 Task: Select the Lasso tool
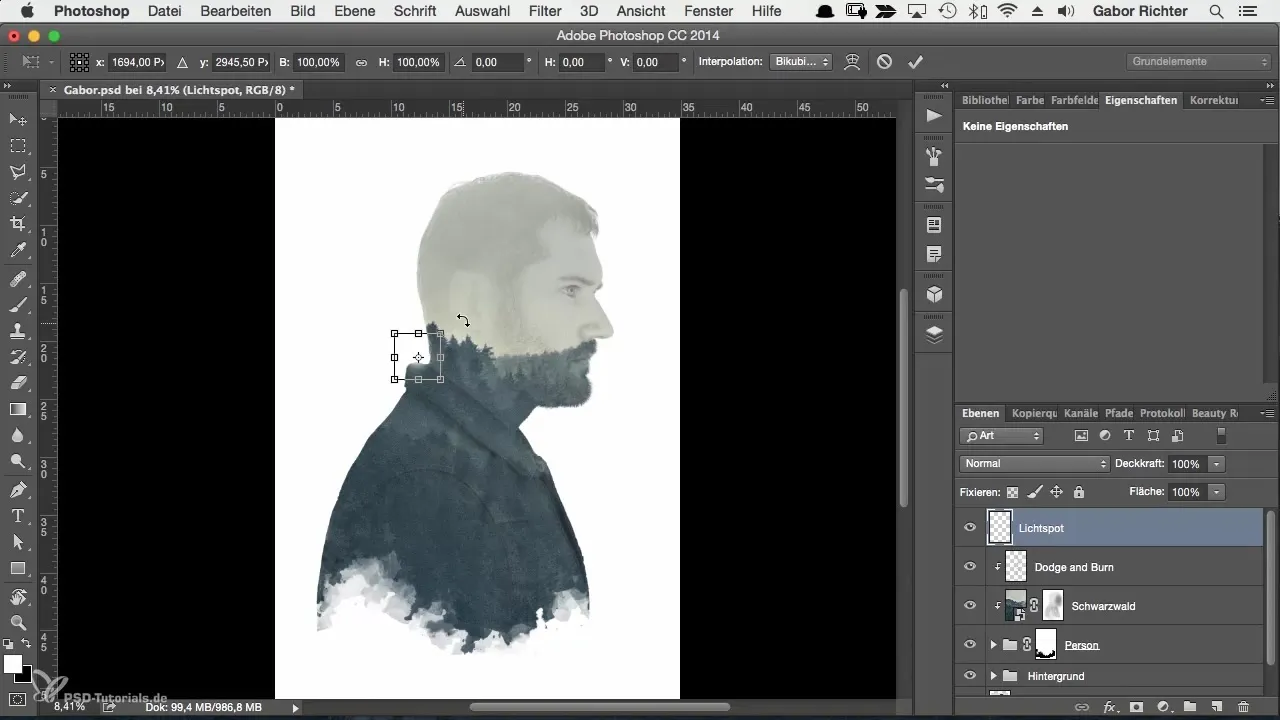point(18,172)
